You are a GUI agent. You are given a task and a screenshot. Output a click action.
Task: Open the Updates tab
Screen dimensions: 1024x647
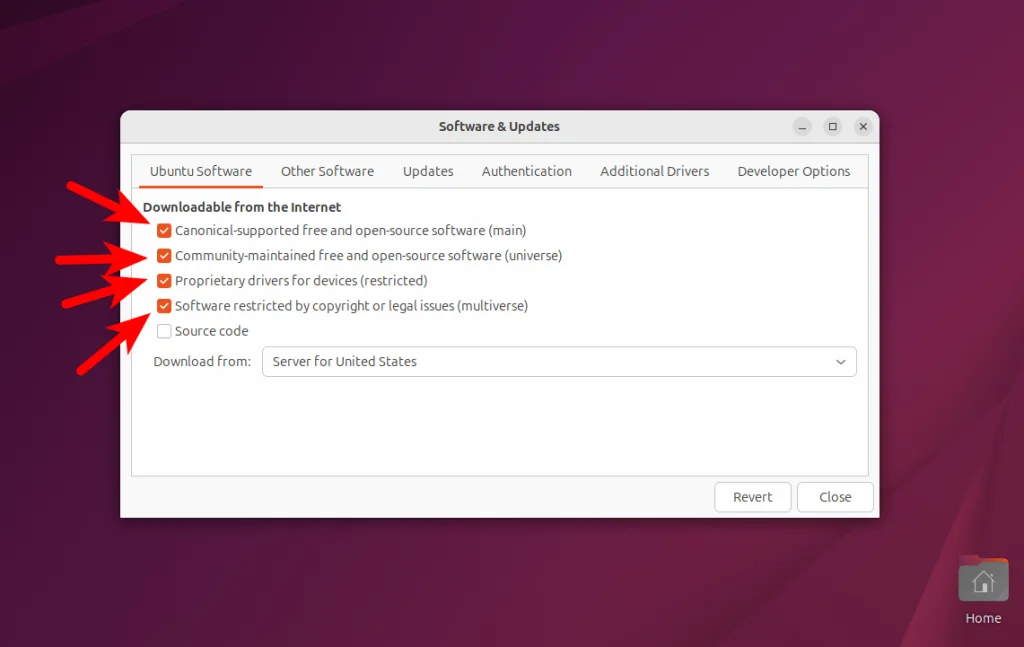[x=427, y=171]
